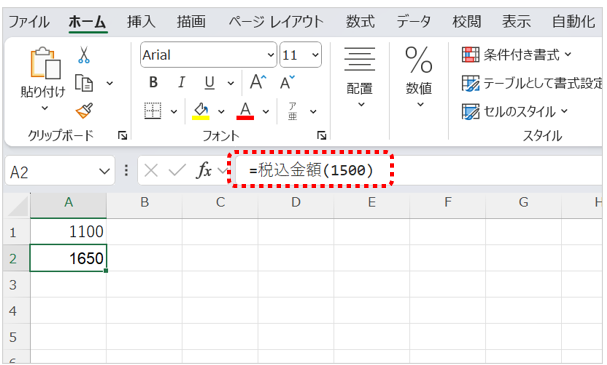Click the borders icon in Font group

click(153, 111)
